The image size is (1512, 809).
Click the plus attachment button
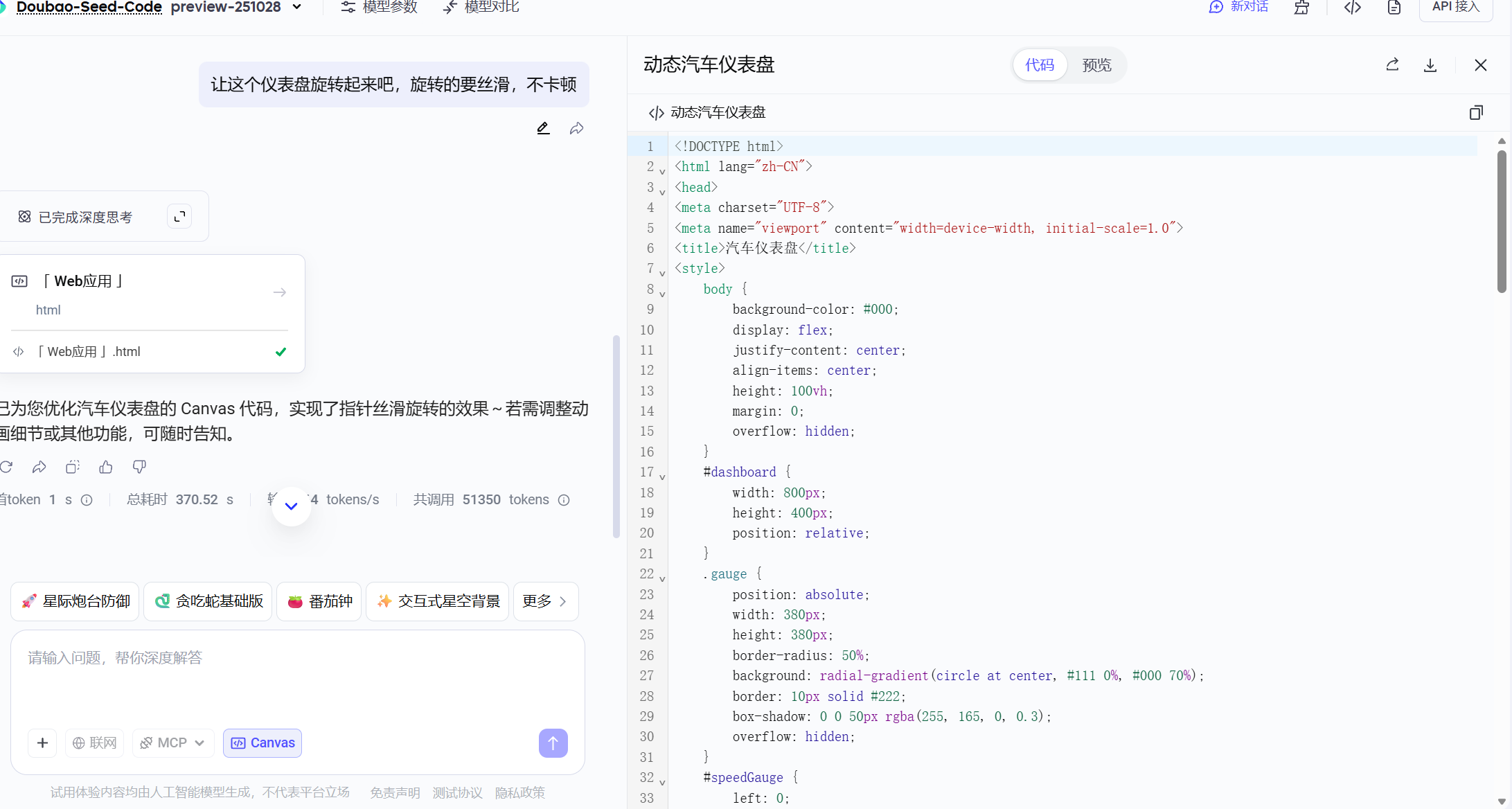click(x=42, y=743)
